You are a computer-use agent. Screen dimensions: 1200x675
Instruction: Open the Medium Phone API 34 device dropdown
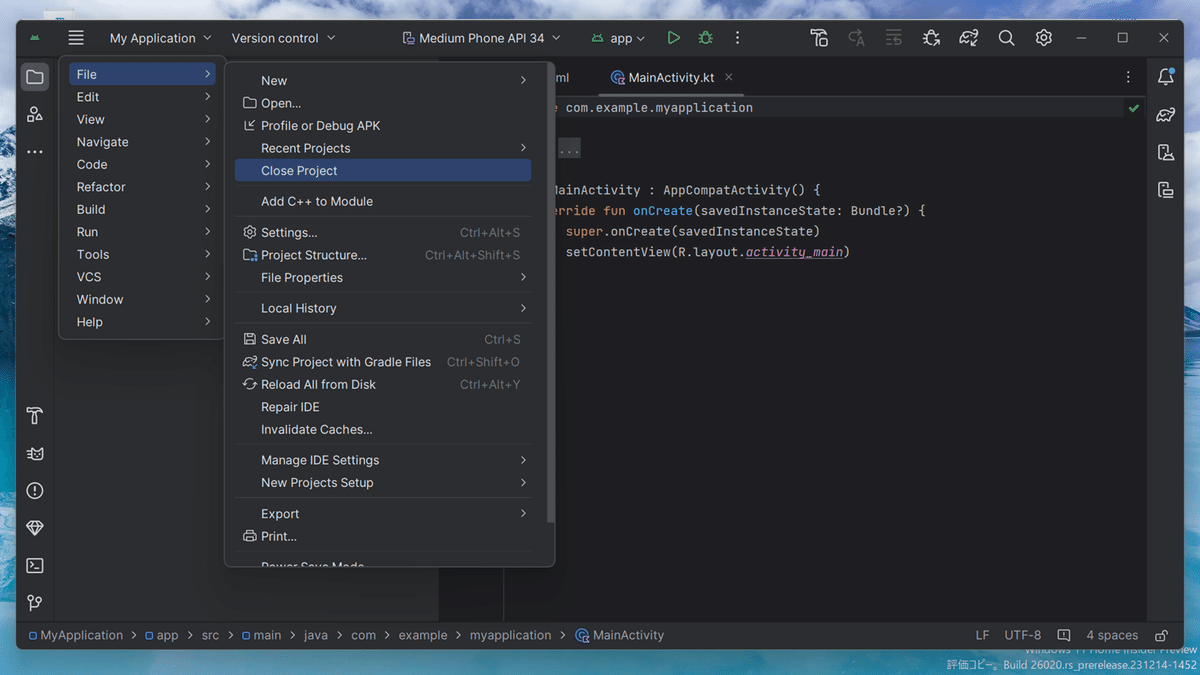click(x=482, y=38)
